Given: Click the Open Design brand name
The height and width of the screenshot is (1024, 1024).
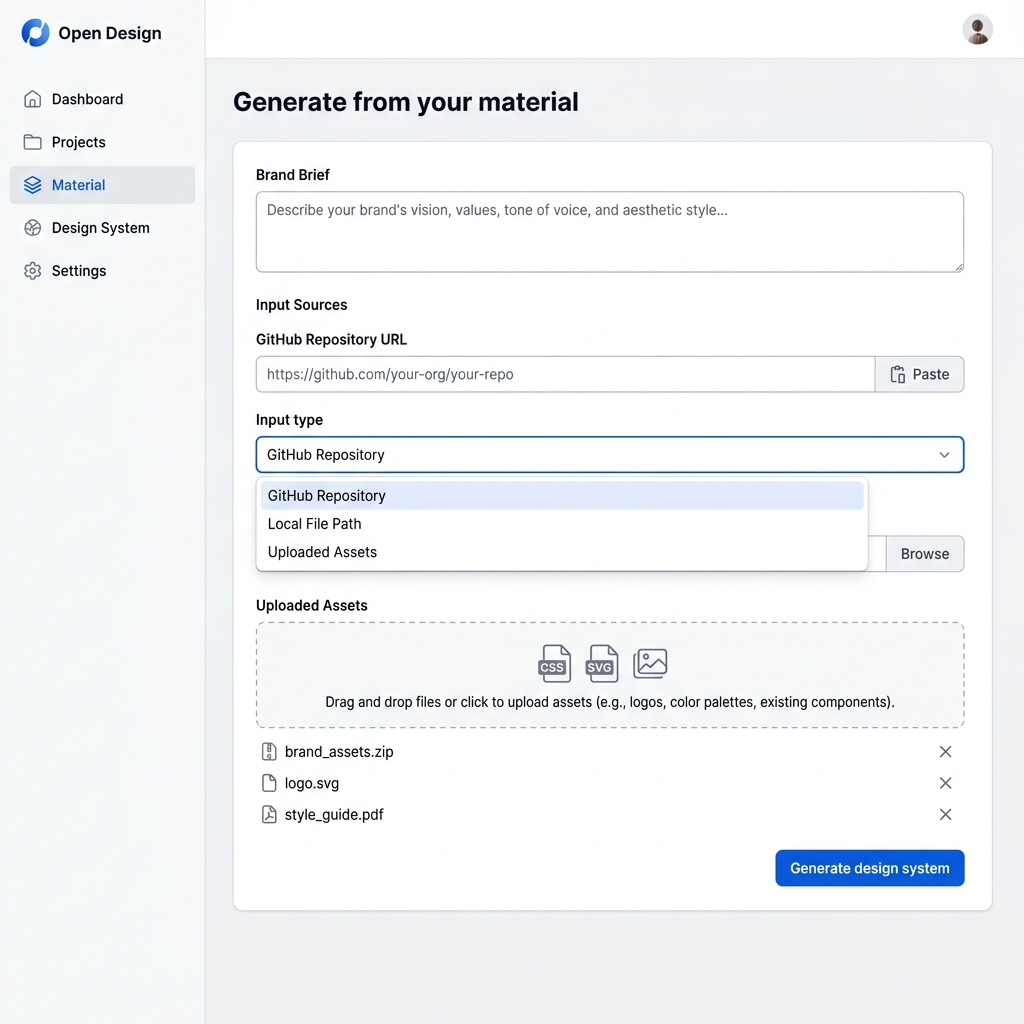Looking at the screenshot, I should point(110,33).
